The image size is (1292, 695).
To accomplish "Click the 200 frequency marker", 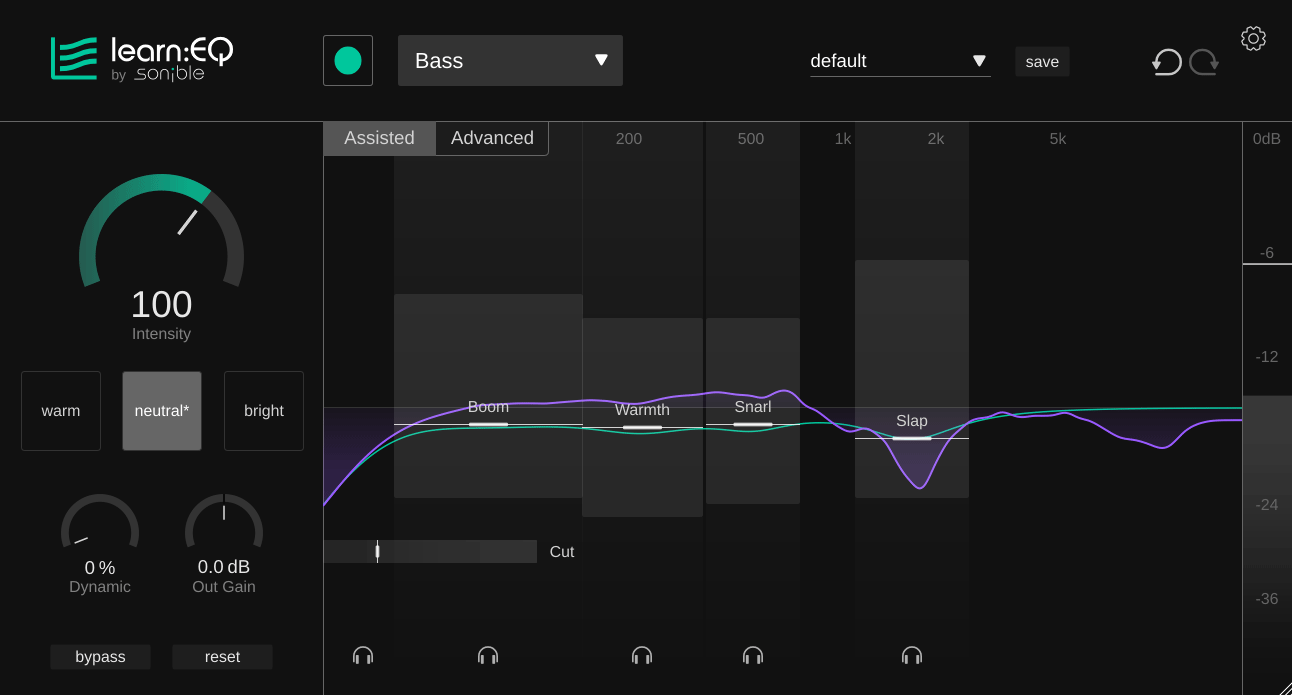I will point(629,139).
